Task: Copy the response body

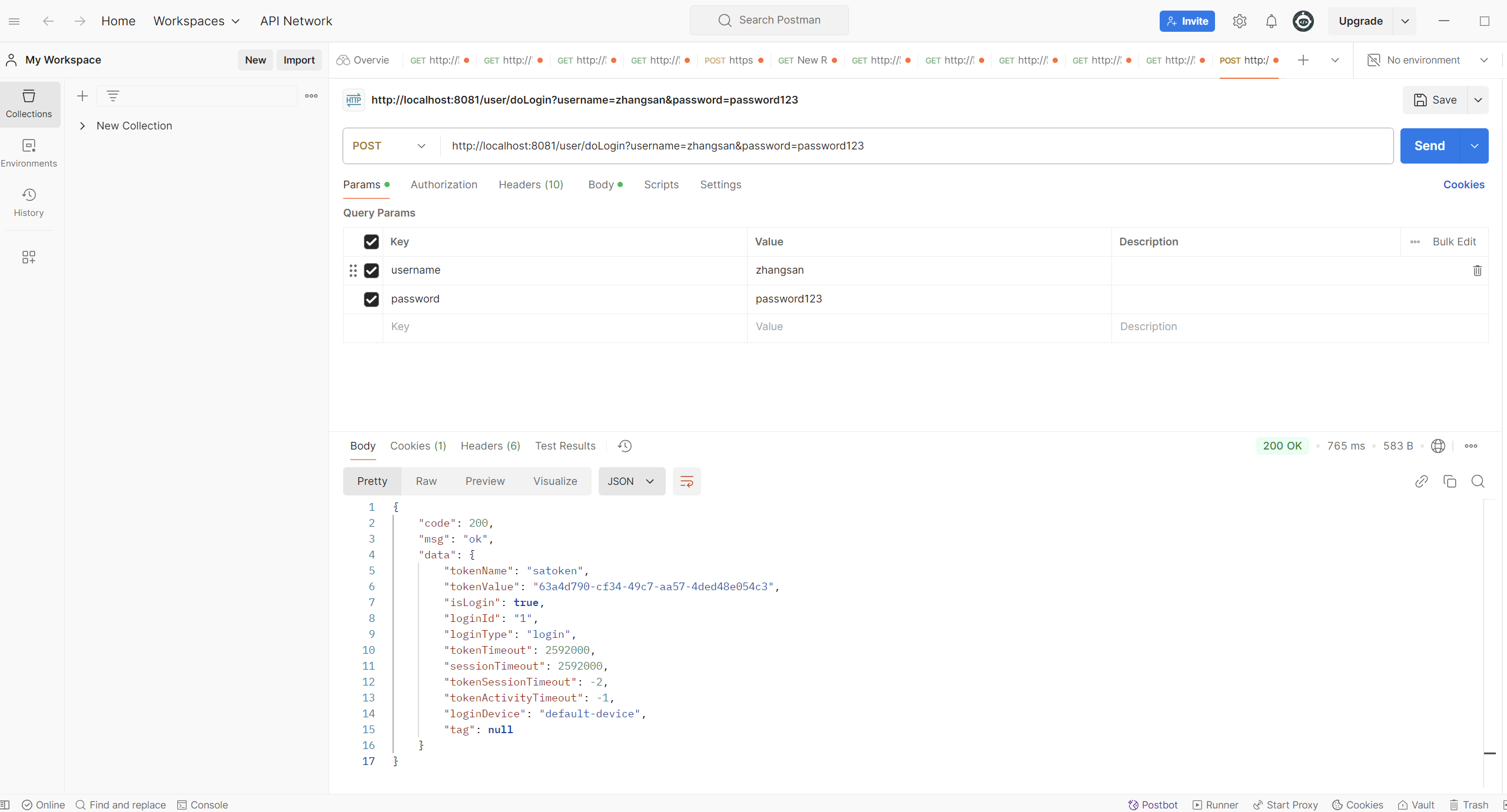Action: [1450, 481]
